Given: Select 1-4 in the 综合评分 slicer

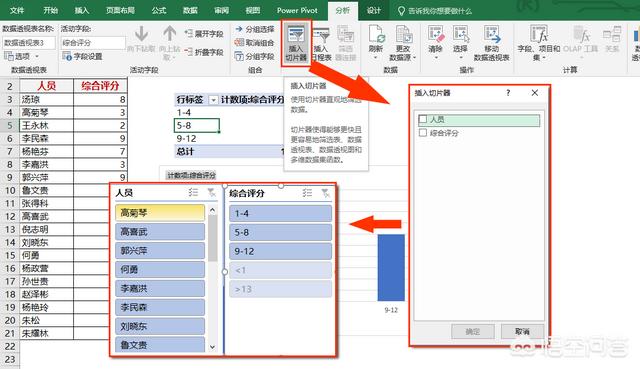Looking at the screenshot, I should click(280, 213).
